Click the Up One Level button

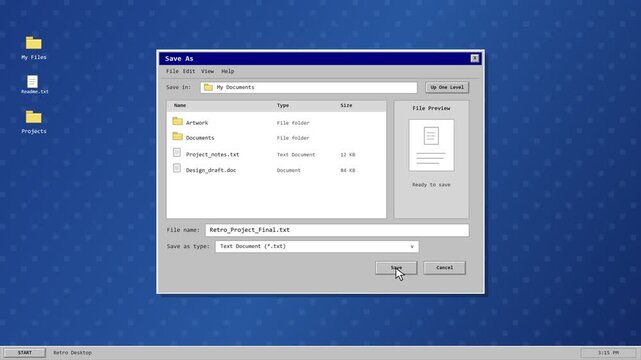[447, 87]
